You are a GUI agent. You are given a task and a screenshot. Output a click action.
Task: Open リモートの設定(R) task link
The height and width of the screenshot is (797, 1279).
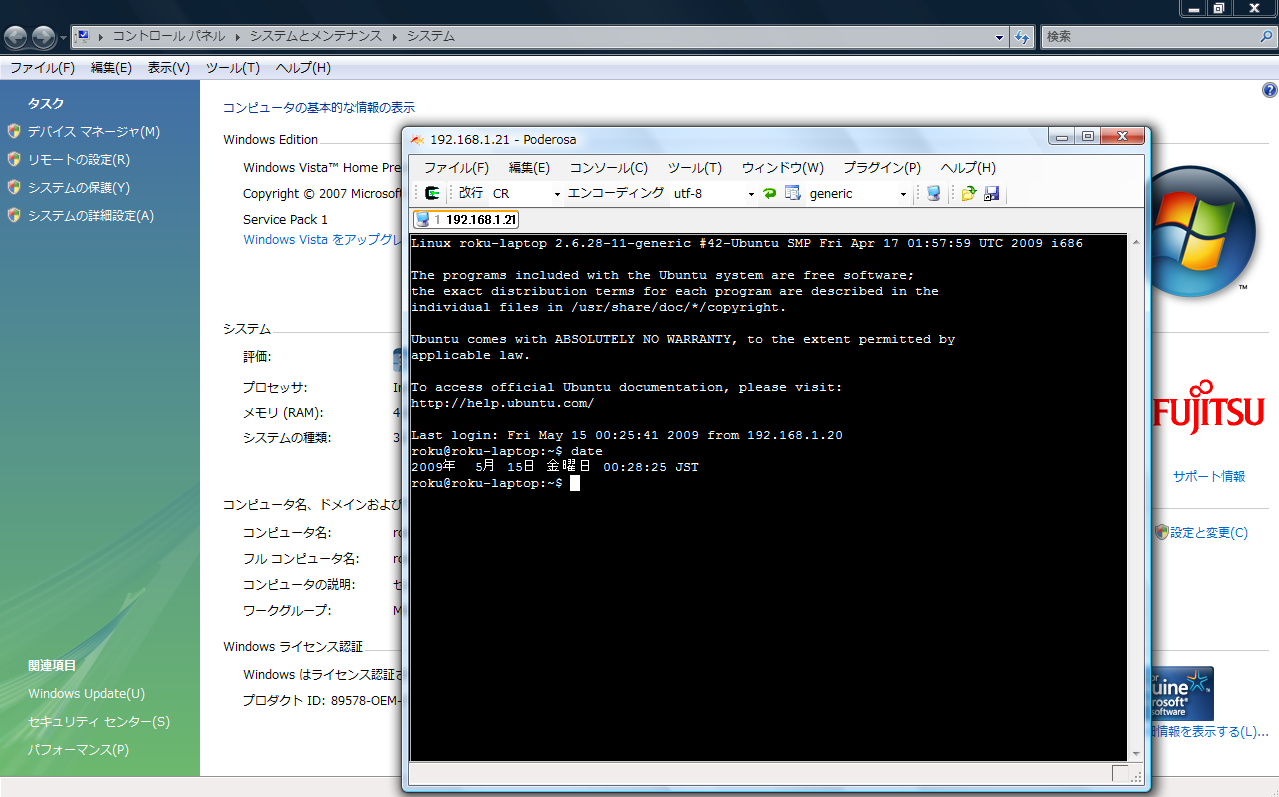78,159
